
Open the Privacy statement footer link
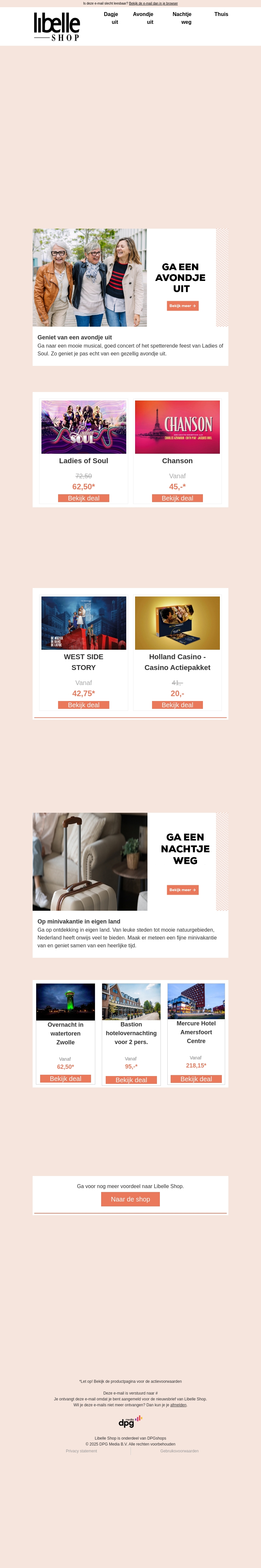[82, 1451]
